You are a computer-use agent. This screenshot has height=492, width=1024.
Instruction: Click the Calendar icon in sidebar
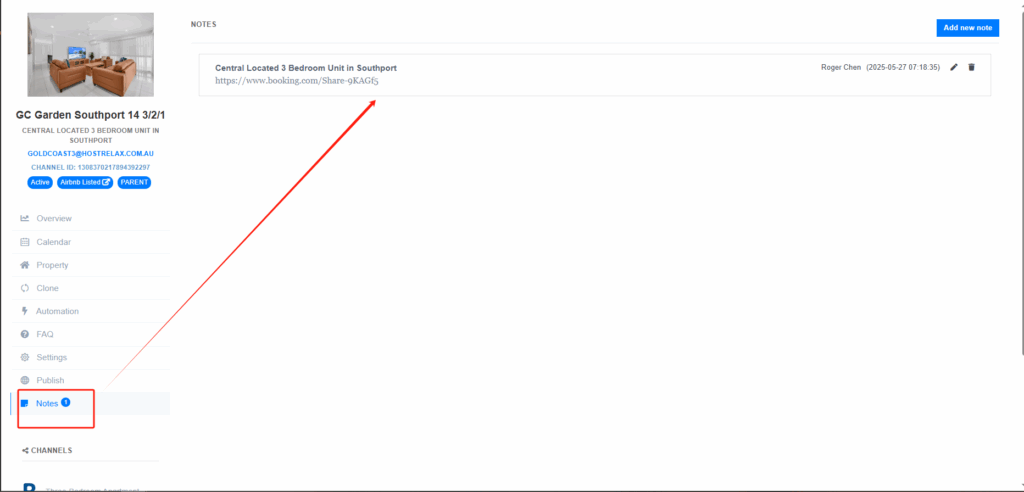(25, 242)
